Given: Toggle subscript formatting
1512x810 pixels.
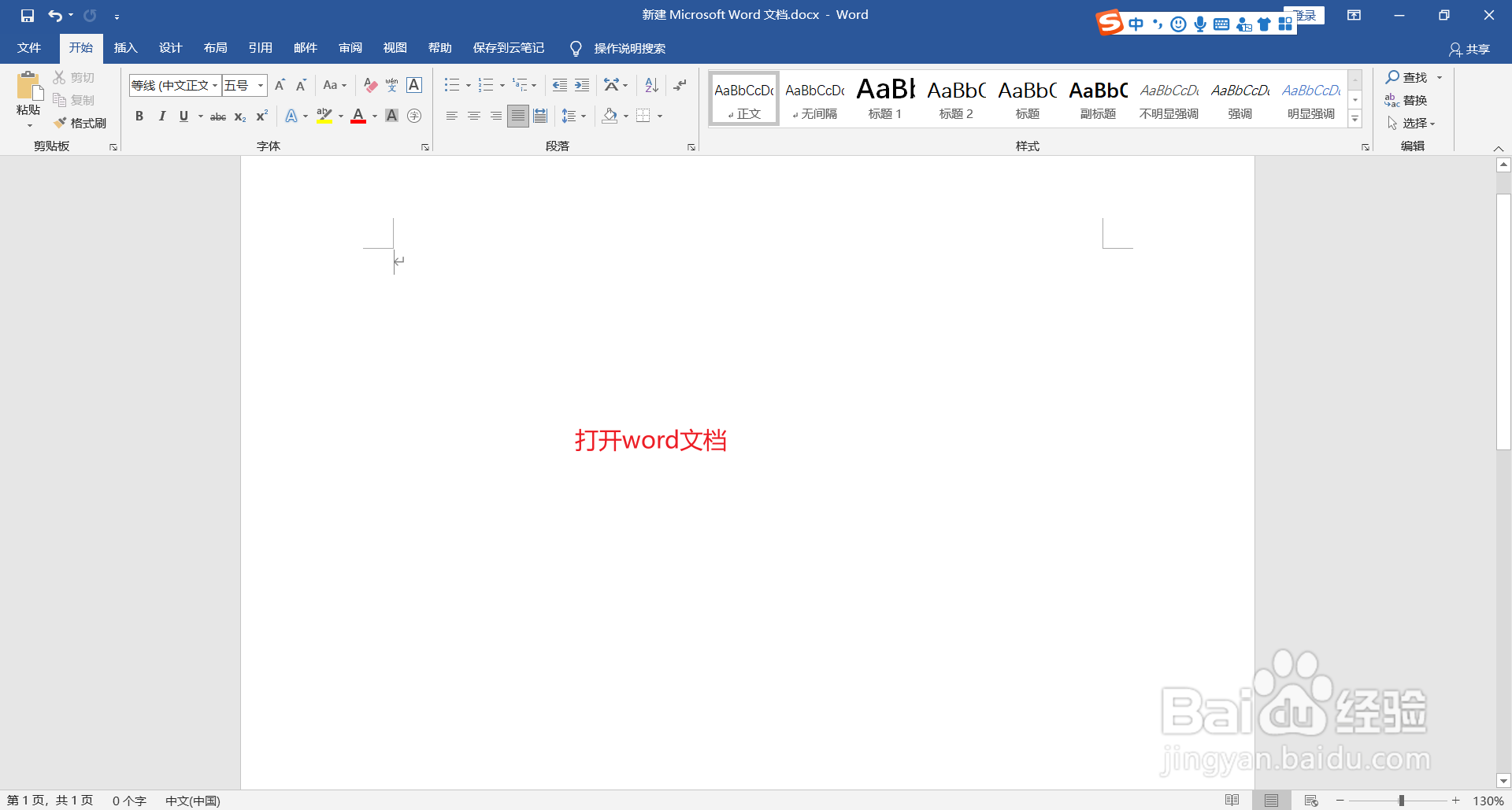Looking at the screenshot, I should pos(240,117).
